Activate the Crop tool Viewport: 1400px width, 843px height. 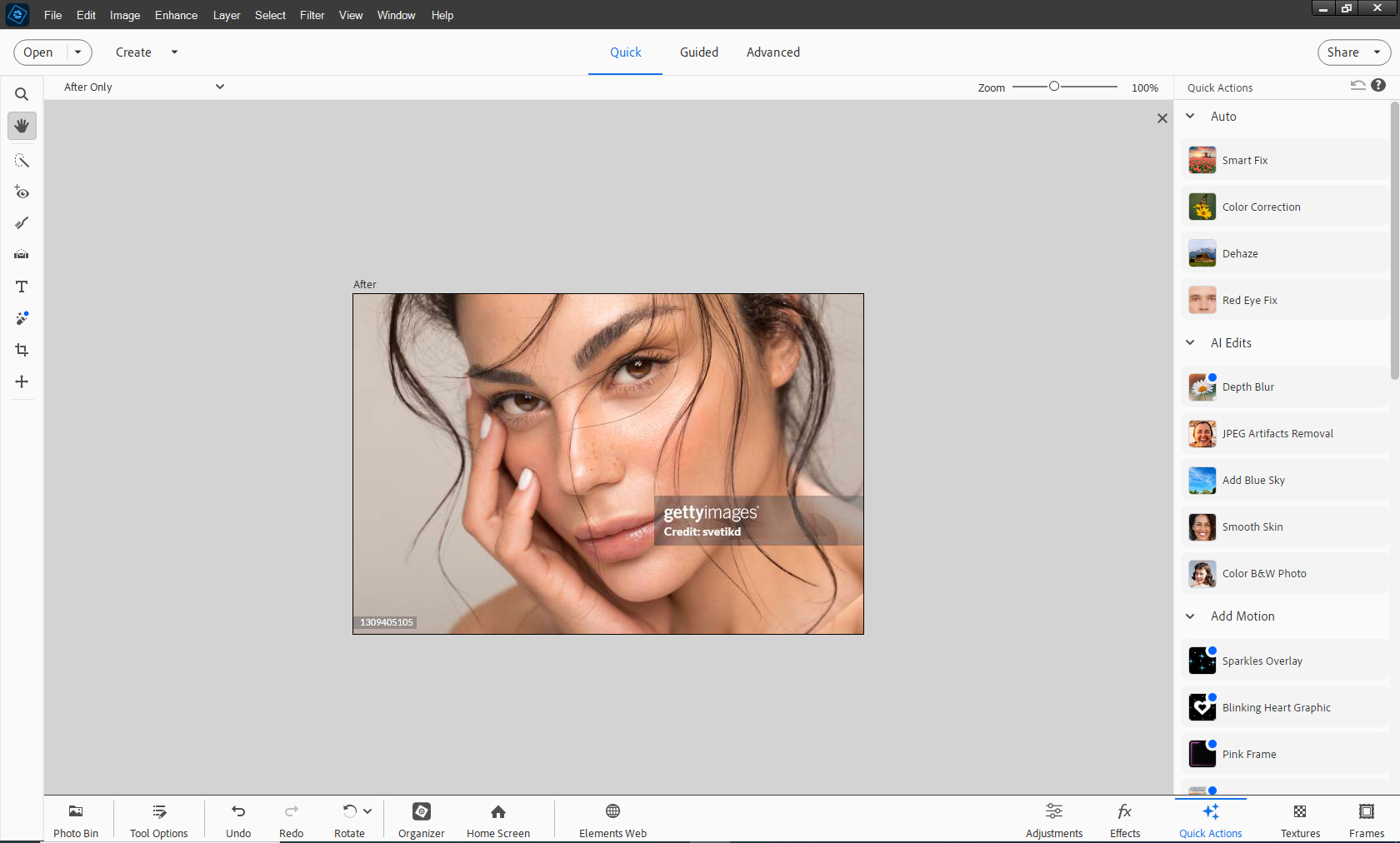coord(22,350)
